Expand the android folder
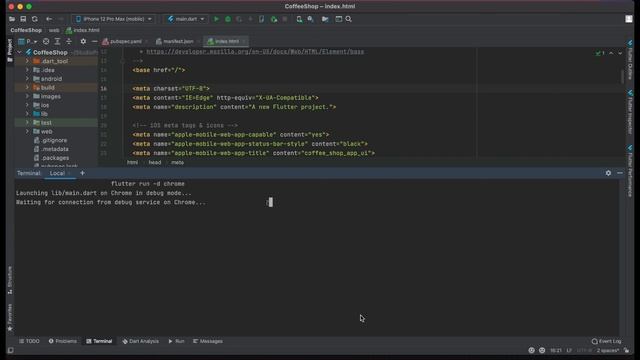The height and width of the screenshot is (360, 640). pos(27,79)
